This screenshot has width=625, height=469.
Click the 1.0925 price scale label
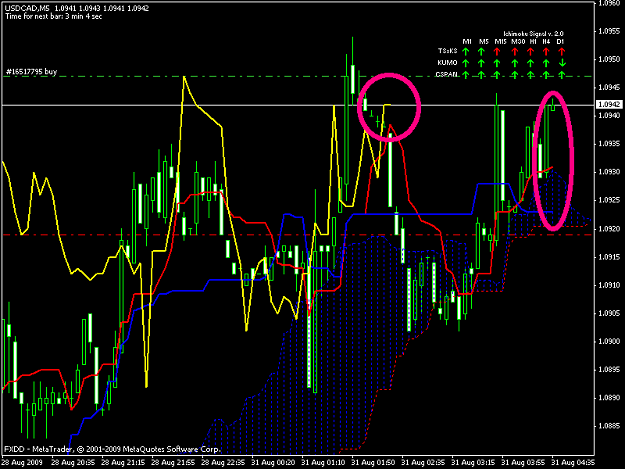(609, 200)
